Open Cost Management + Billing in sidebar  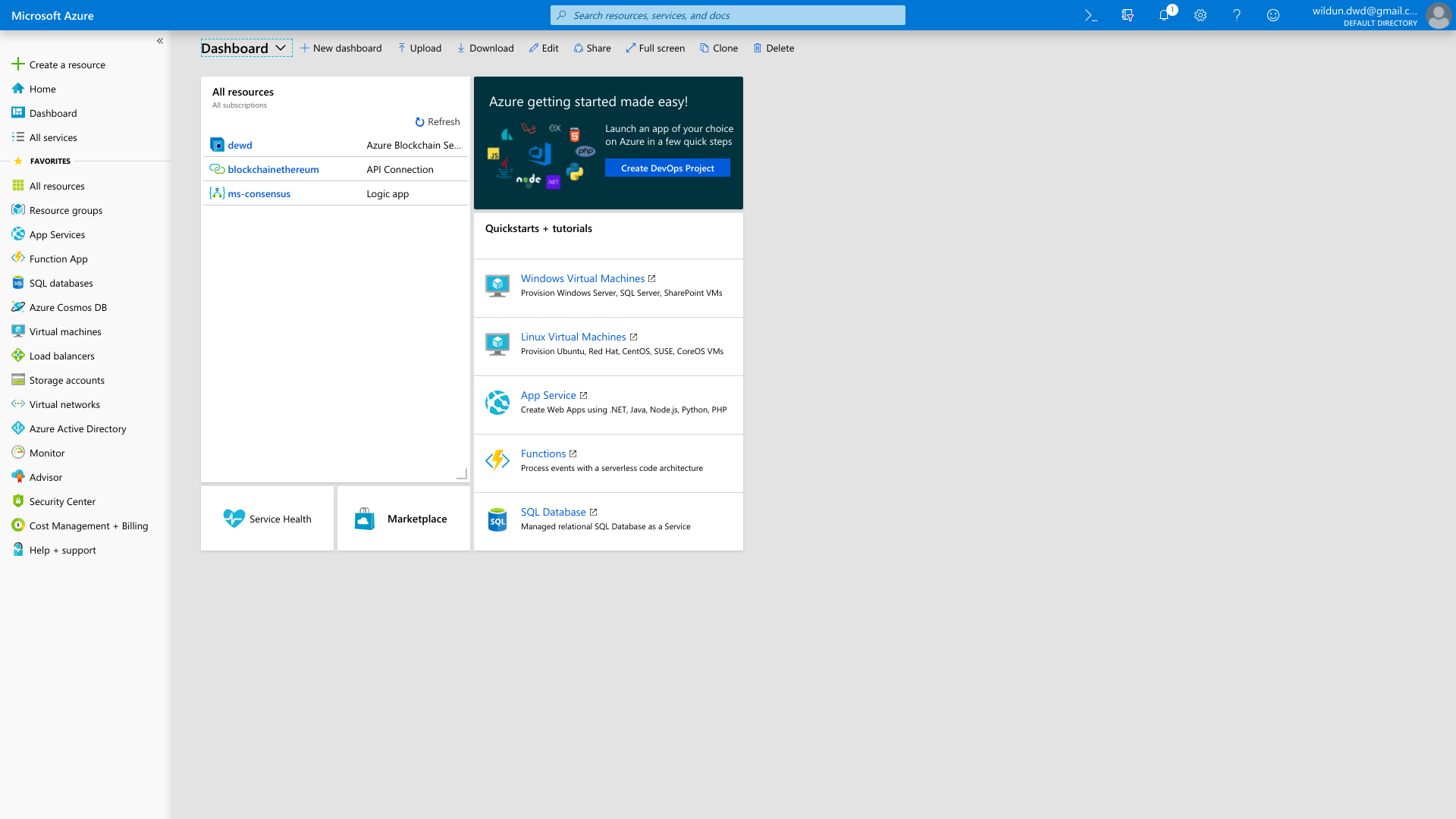(x=88, y=526)
